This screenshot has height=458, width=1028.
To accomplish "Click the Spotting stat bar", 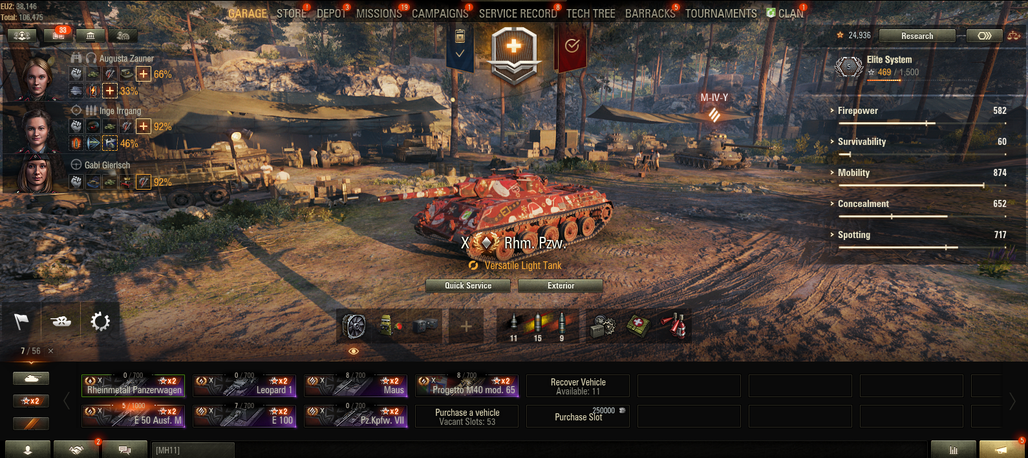I will [922, 248].
